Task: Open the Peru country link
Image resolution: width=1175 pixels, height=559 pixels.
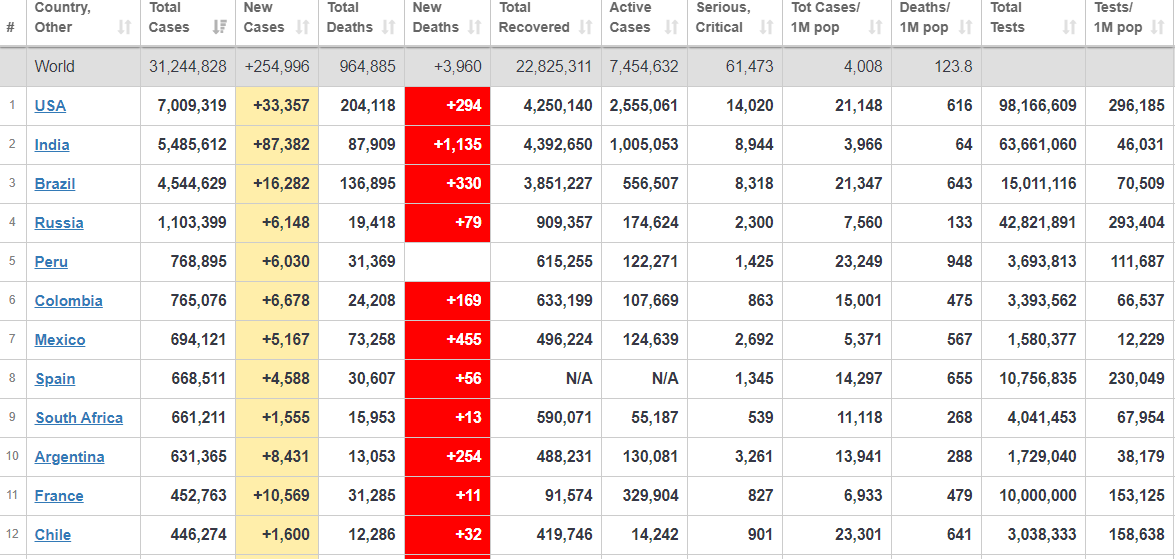Action: click(51, 262)
